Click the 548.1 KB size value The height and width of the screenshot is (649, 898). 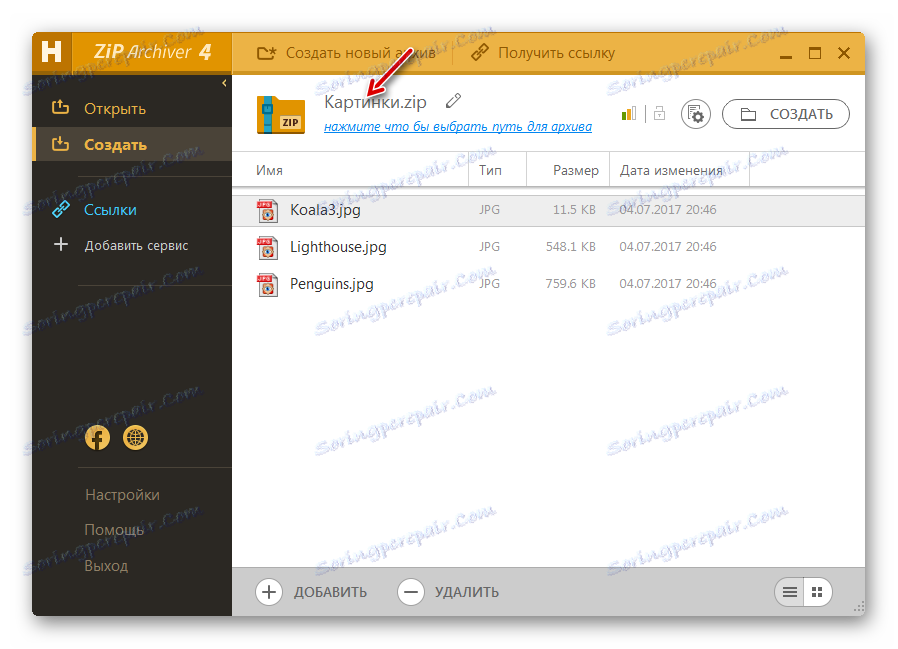570,247
